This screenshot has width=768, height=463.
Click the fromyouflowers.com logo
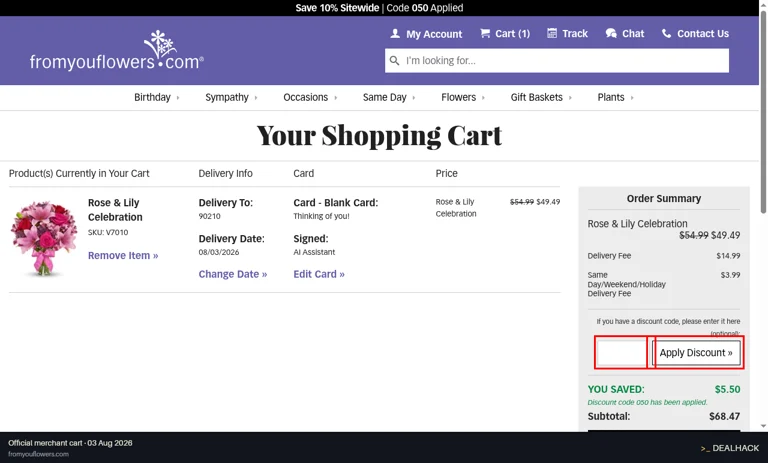pos(117,50)
